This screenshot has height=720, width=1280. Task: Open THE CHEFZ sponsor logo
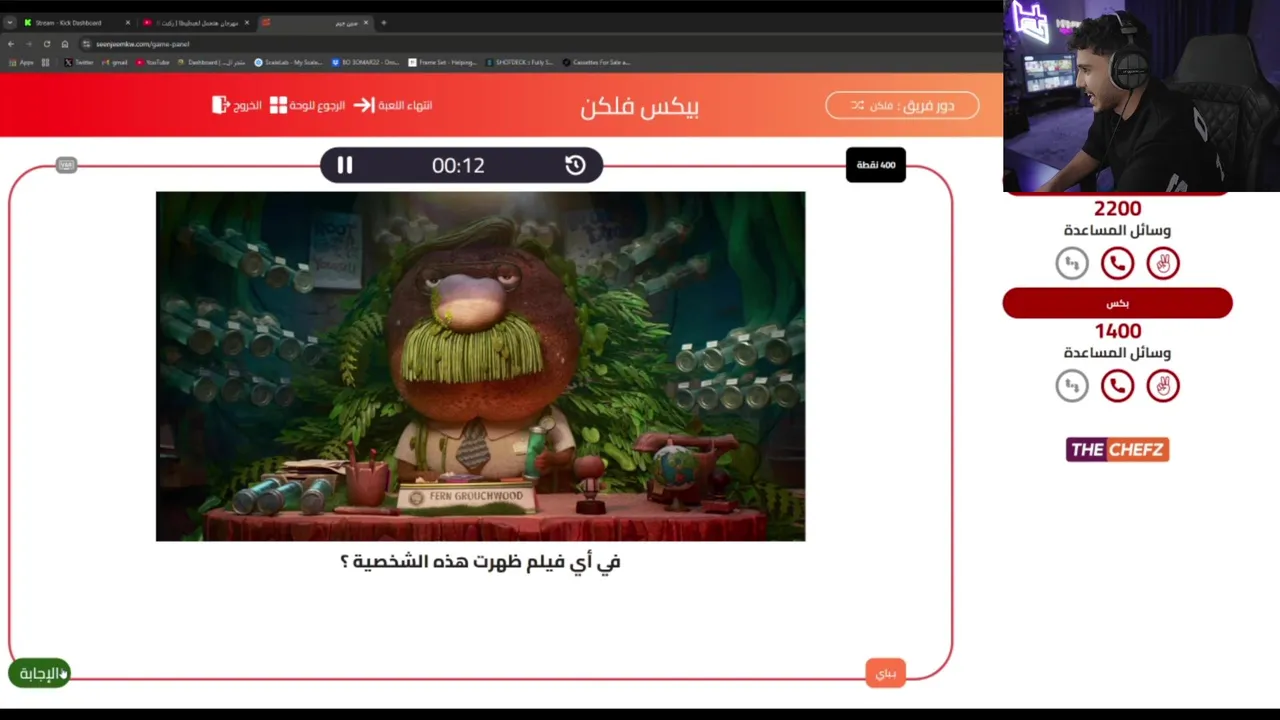coord(1117,449)
